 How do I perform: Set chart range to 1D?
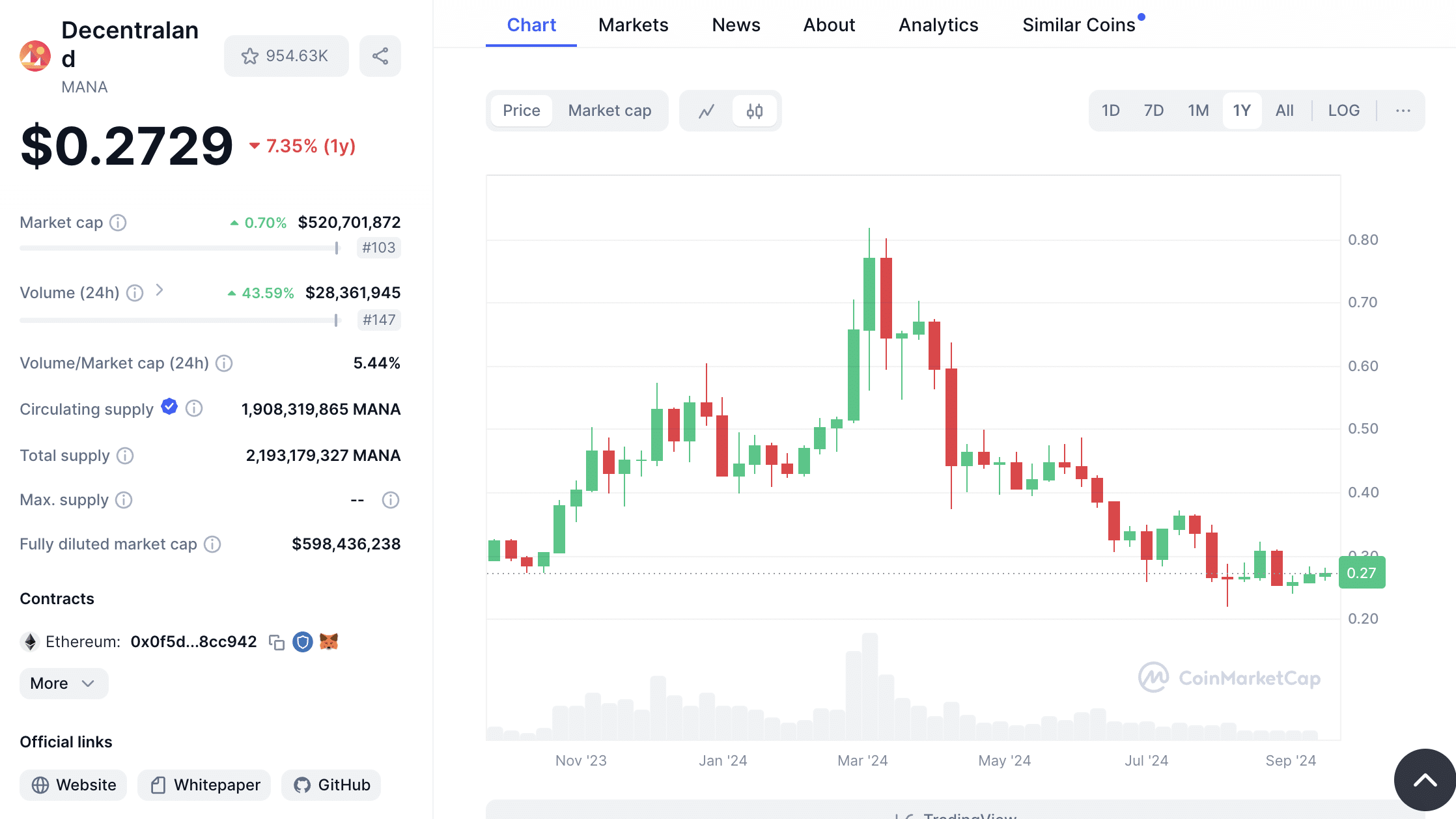pos(1111,111)
